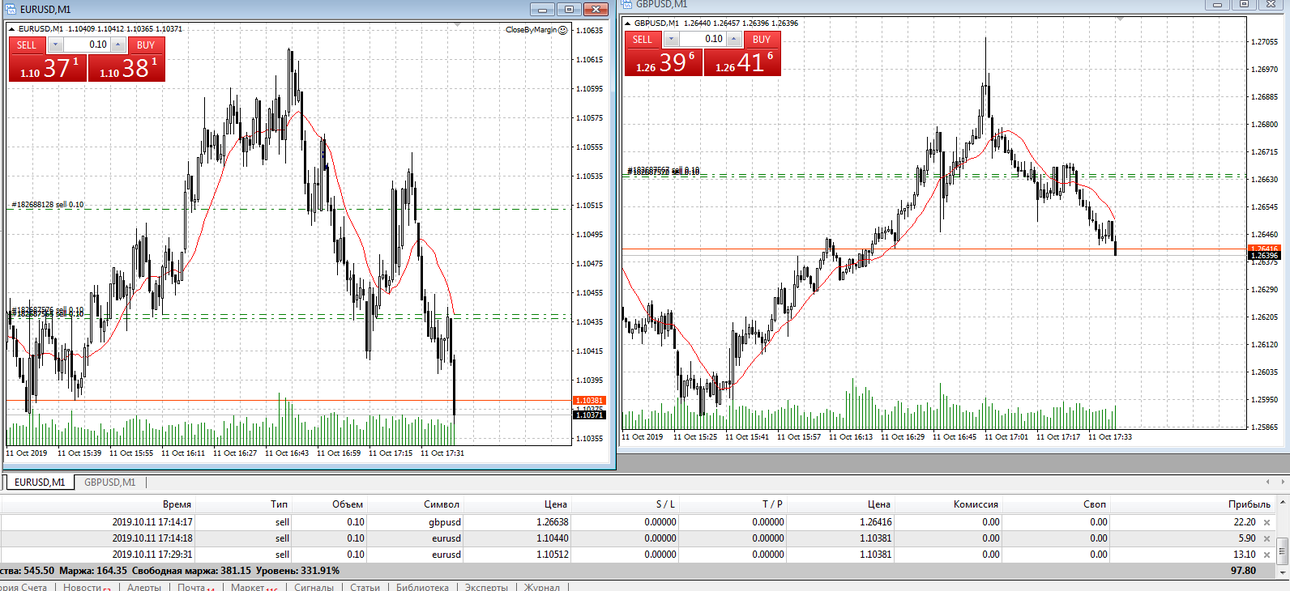The image size is (1290, 591).
Task: Click GBPUSD buy price tile 1.26 41
Action: 743,62
